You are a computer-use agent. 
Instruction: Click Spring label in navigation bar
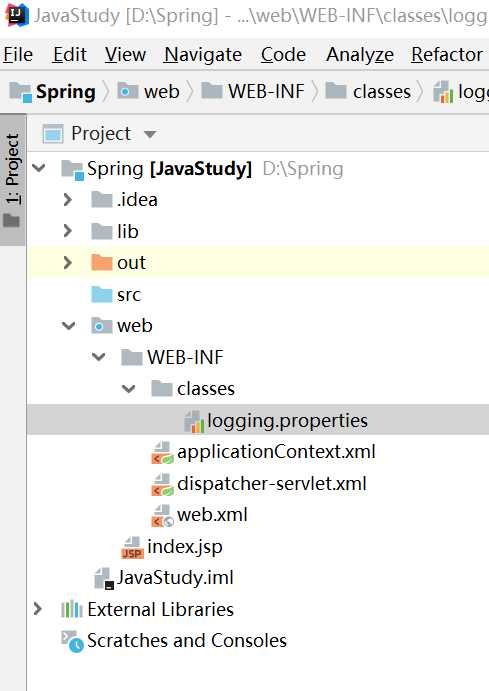coord(66,92)
